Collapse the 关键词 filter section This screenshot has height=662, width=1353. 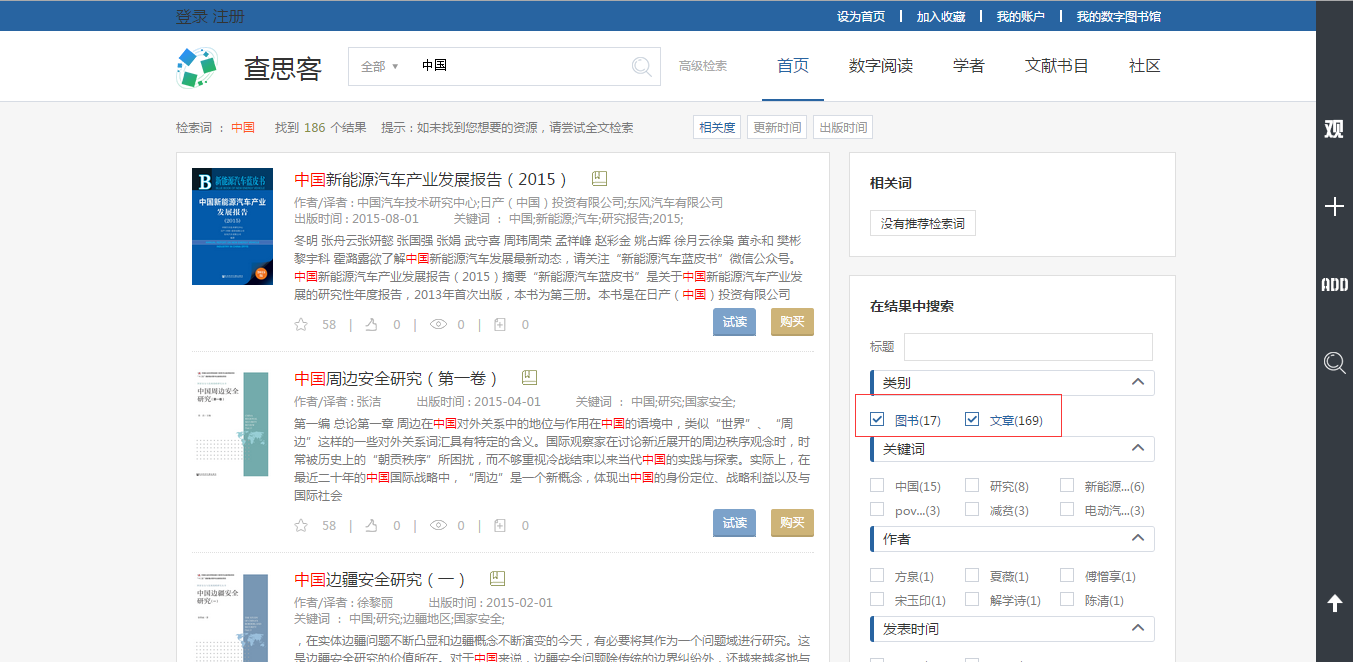tap(1137, 449)
